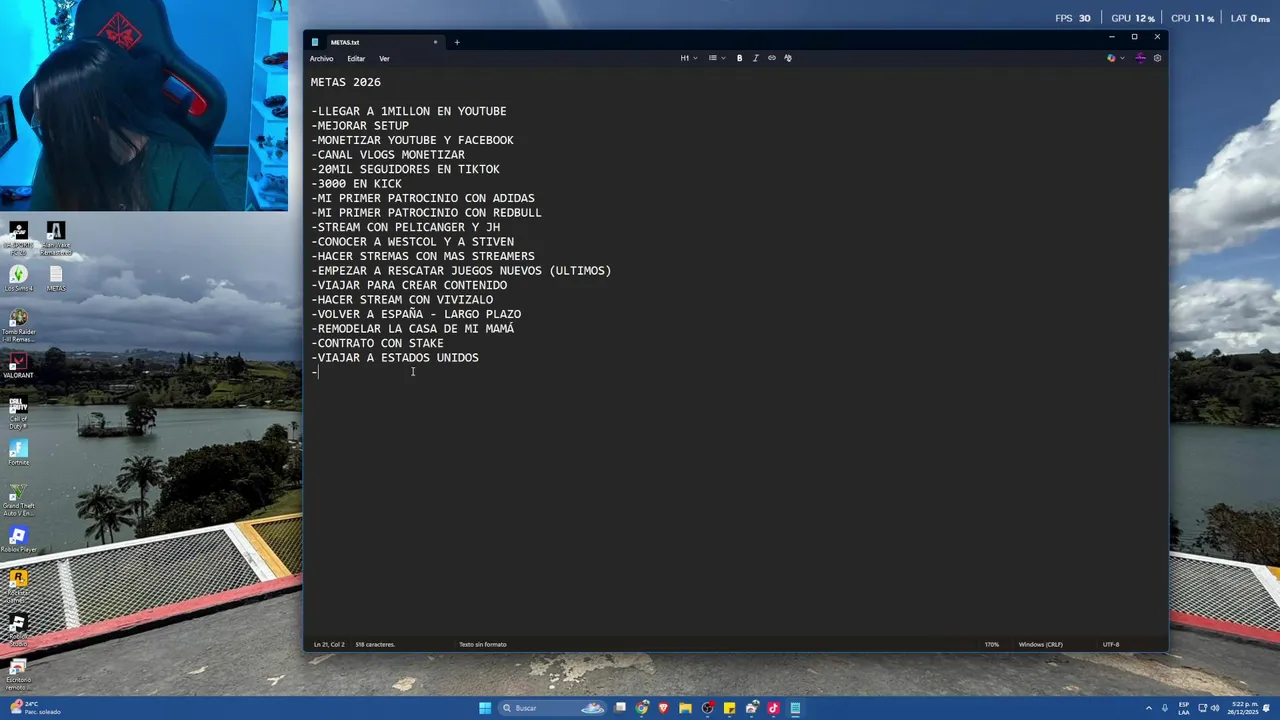Screen dimensions: 1280x720
Task: Open the Archivo menu
Action: 321,58
